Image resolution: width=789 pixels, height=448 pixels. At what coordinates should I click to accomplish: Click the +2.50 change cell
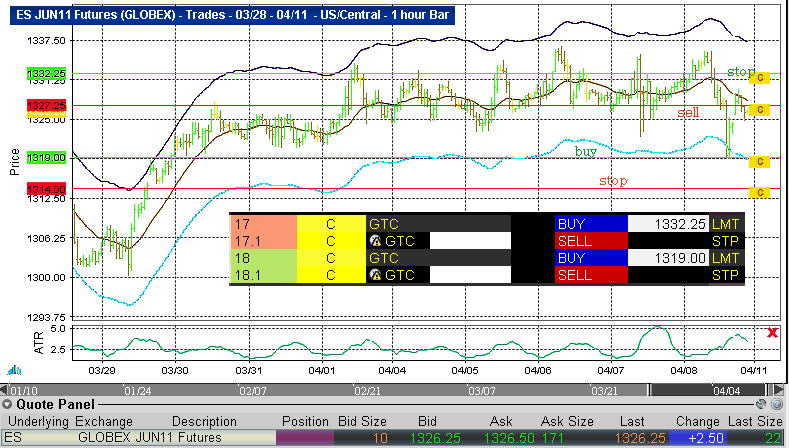(697, 438)
